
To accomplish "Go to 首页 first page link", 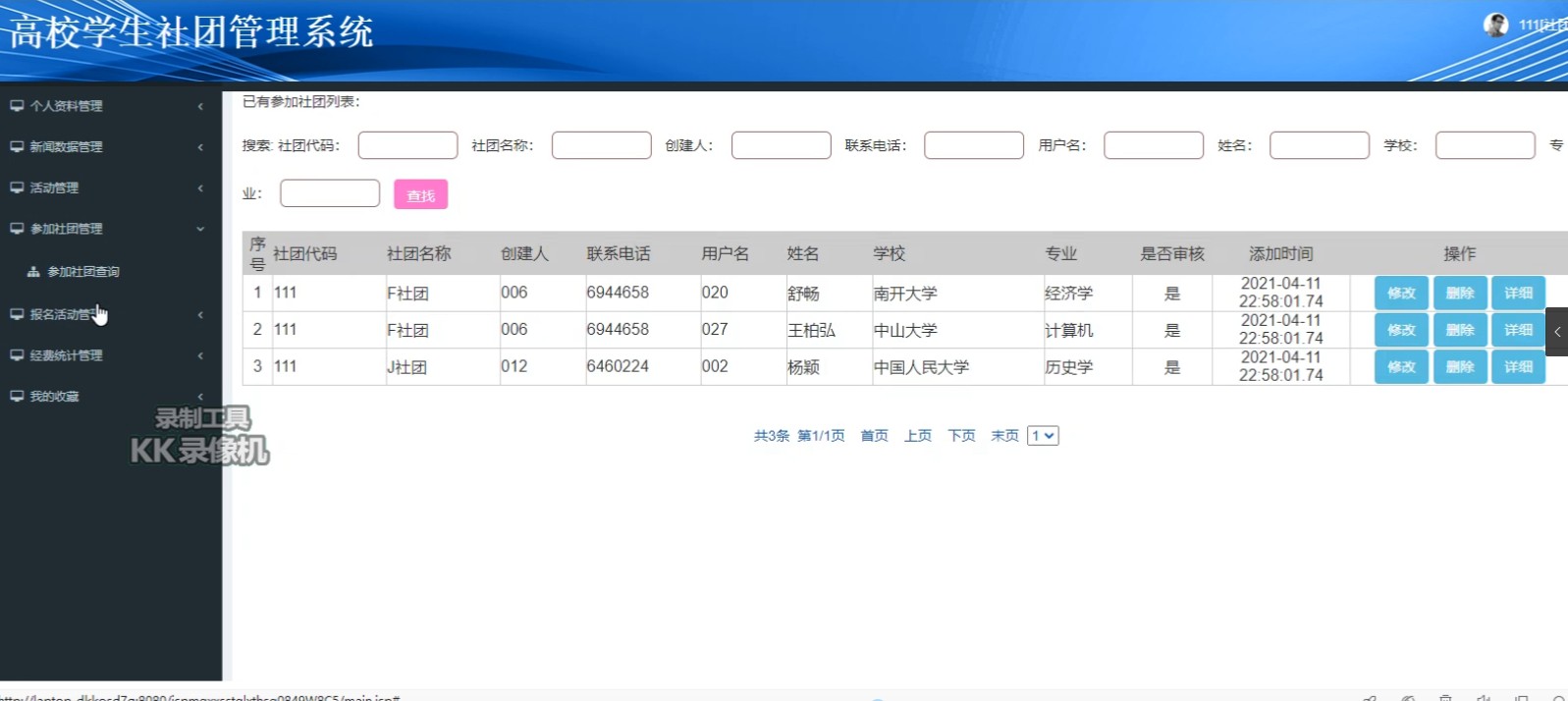I will pos(874,436).
